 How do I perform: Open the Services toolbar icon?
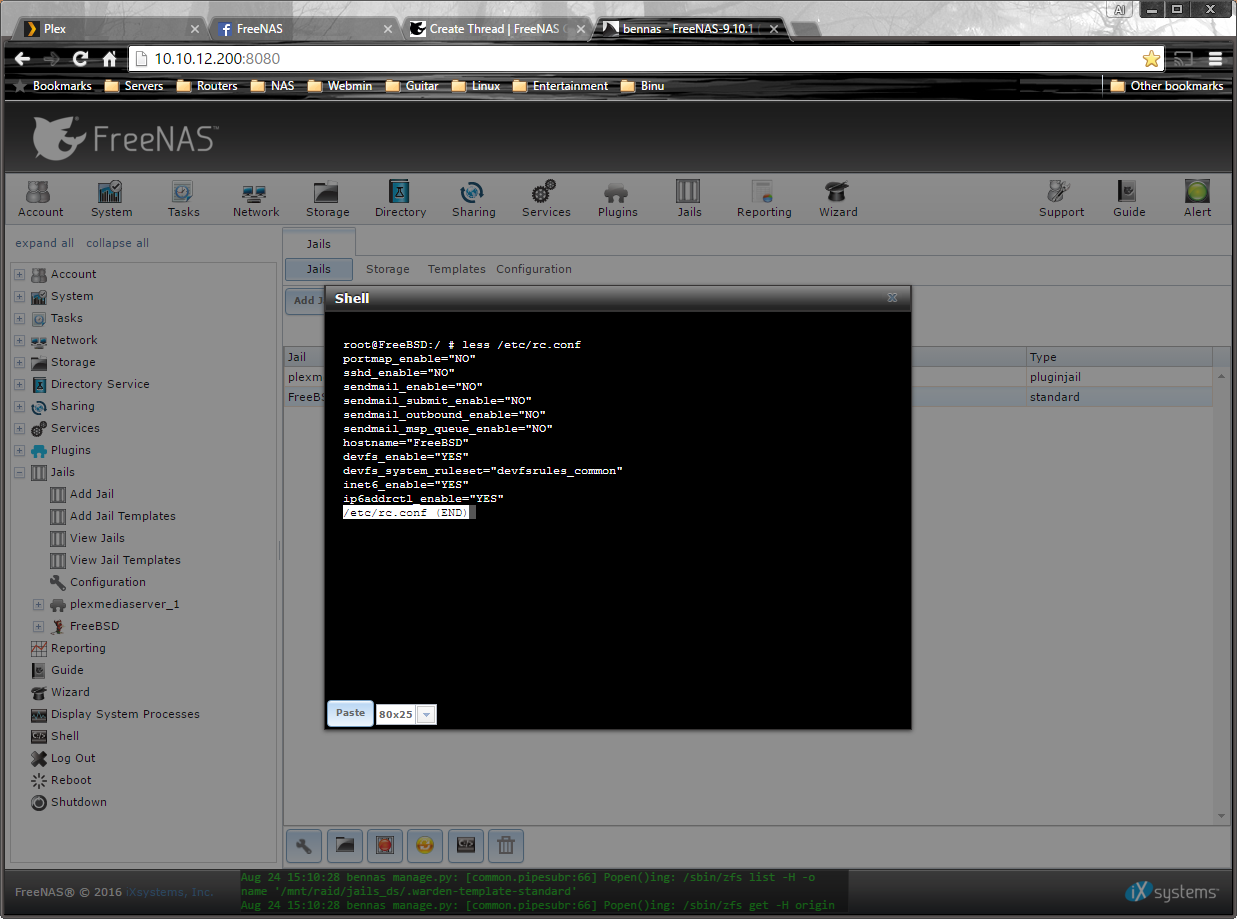coord(546,198)
